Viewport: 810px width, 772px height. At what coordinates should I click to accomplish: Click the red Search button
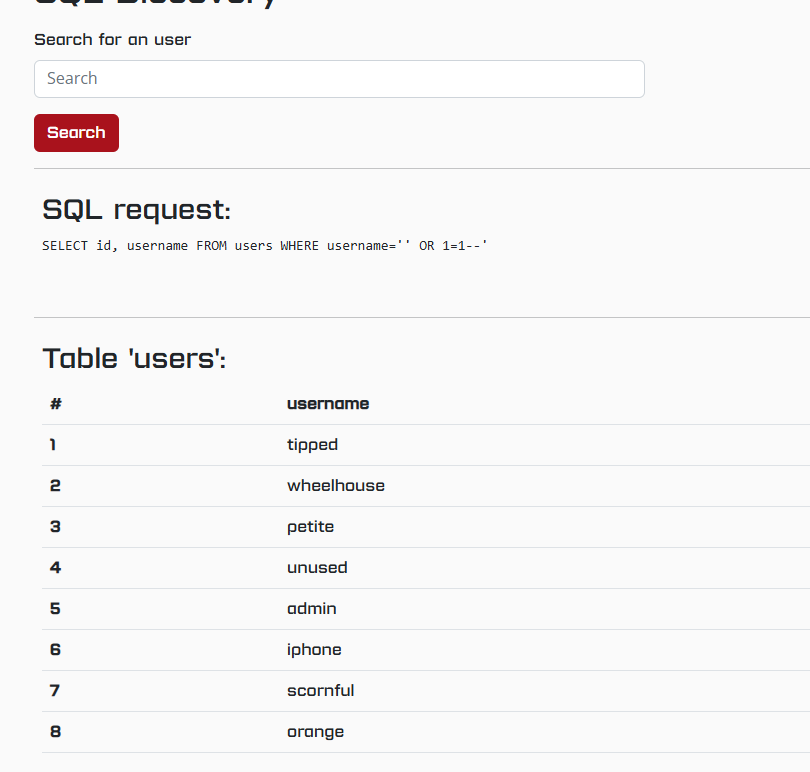pos(76,133)
